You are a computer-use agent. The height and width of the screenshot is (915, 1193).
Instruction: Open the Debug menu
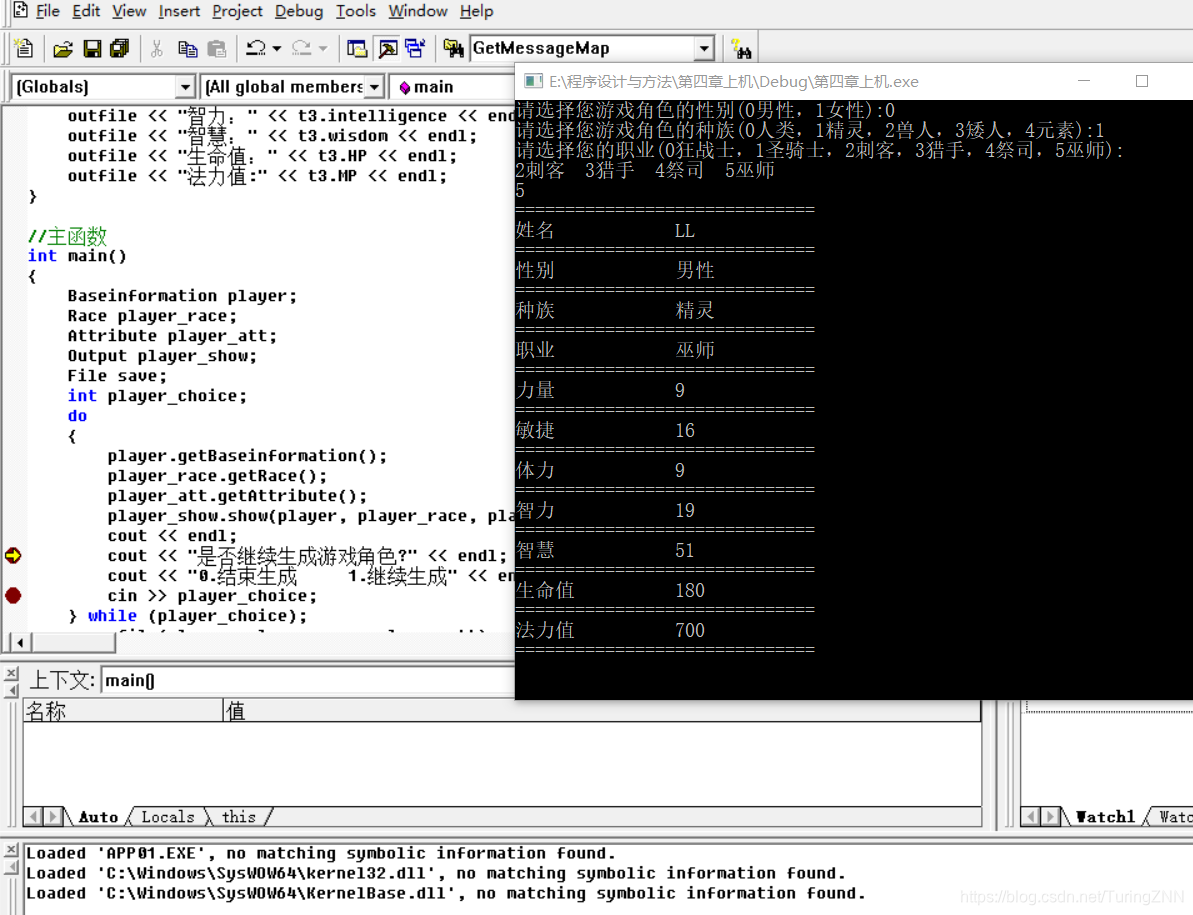coord(299,11)
